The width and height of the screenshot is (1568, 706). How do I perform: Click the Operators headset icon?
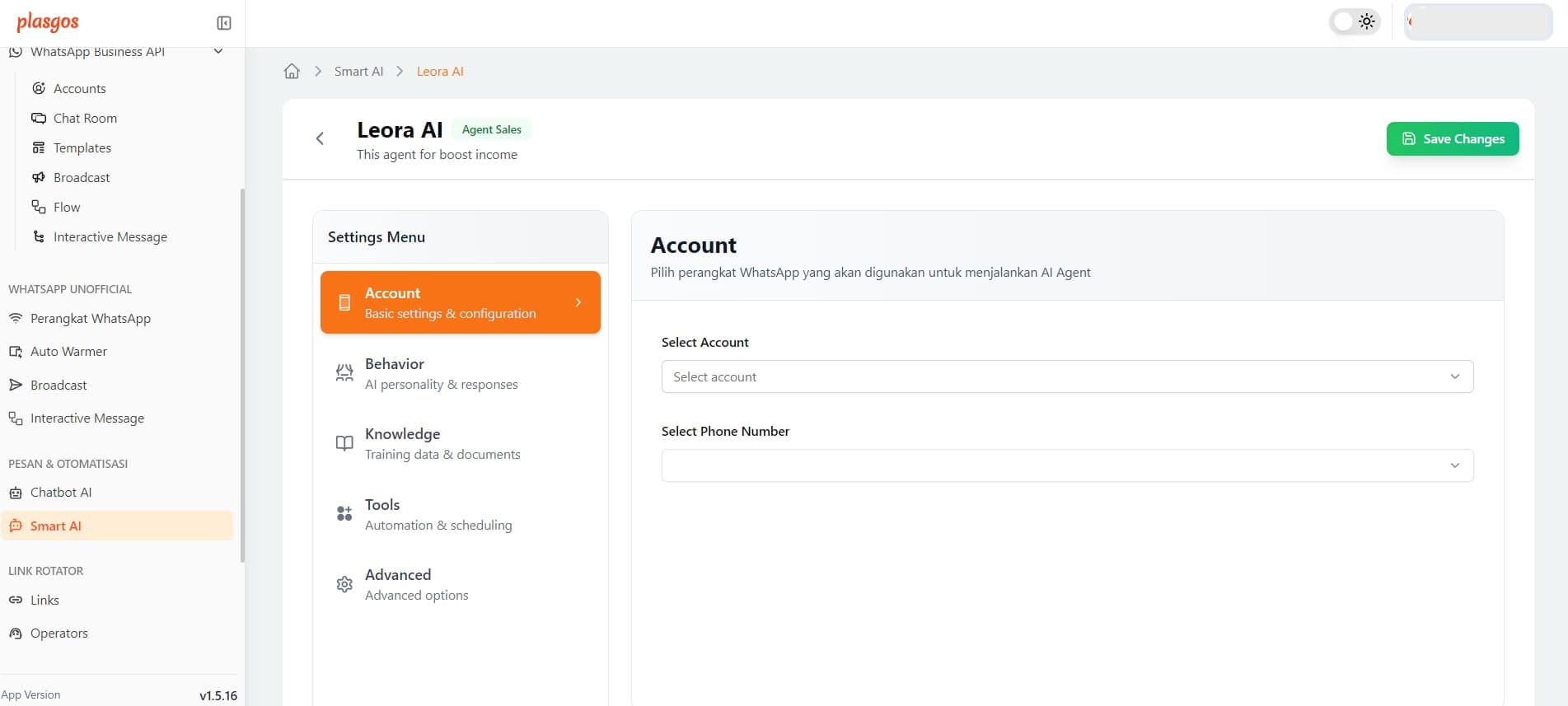coord(16,633)
